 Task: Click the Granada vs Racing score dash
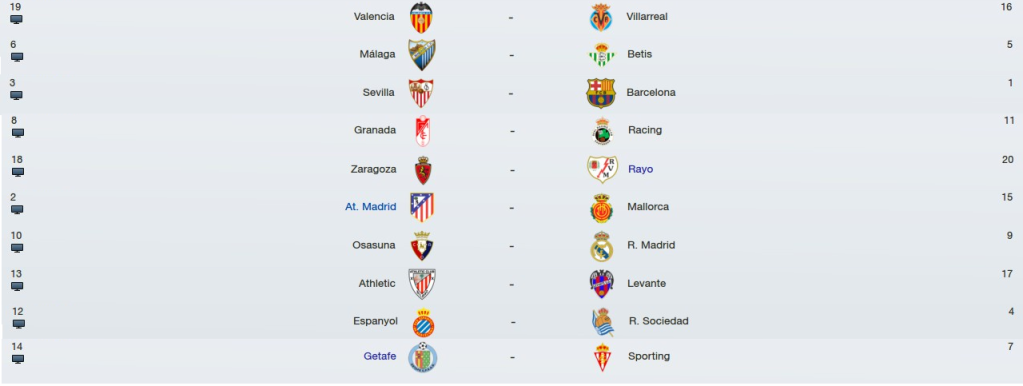tap(512, 131)
